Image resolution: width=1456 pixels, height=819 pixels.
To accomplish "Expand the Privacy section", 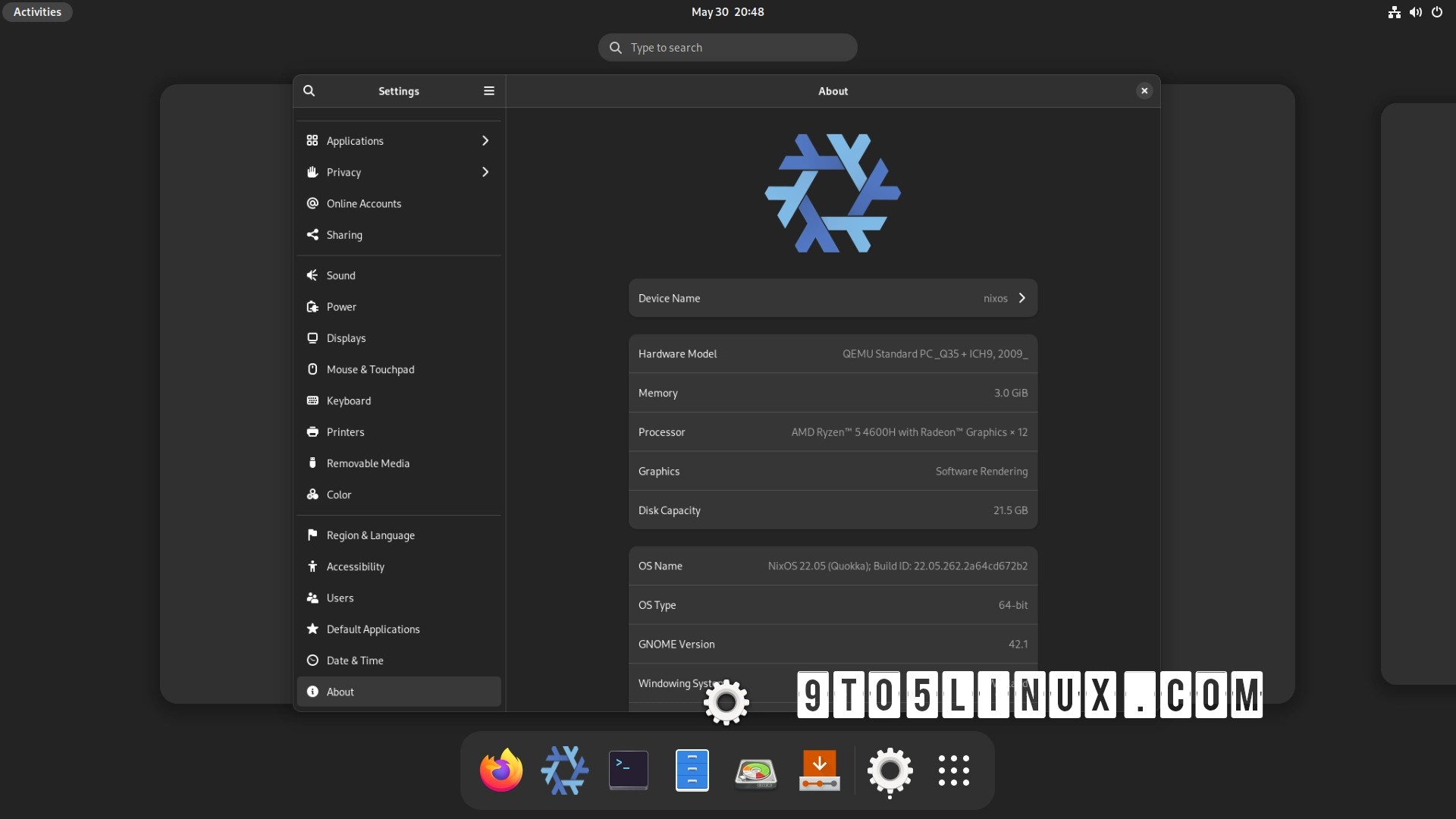I will [x=398, y=172].
